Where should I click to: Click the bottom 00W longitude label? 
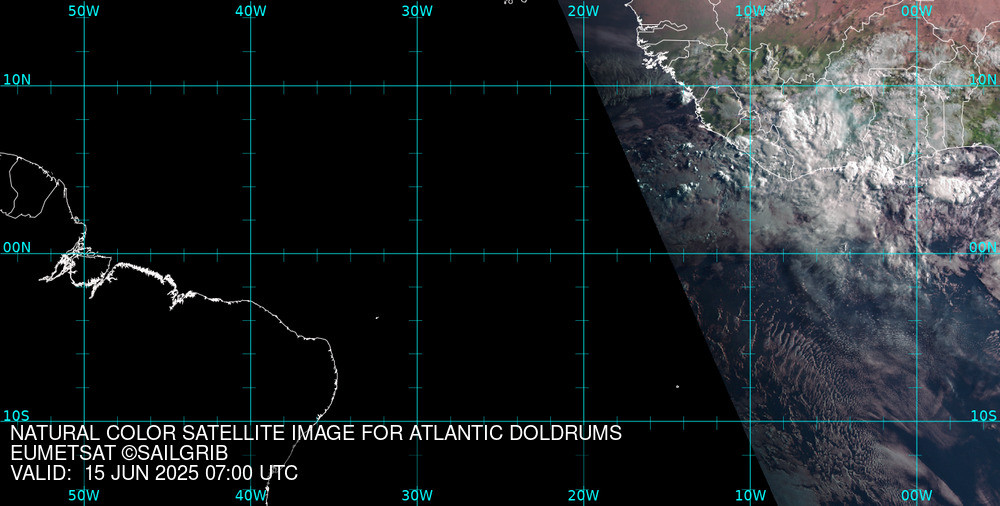917,496
